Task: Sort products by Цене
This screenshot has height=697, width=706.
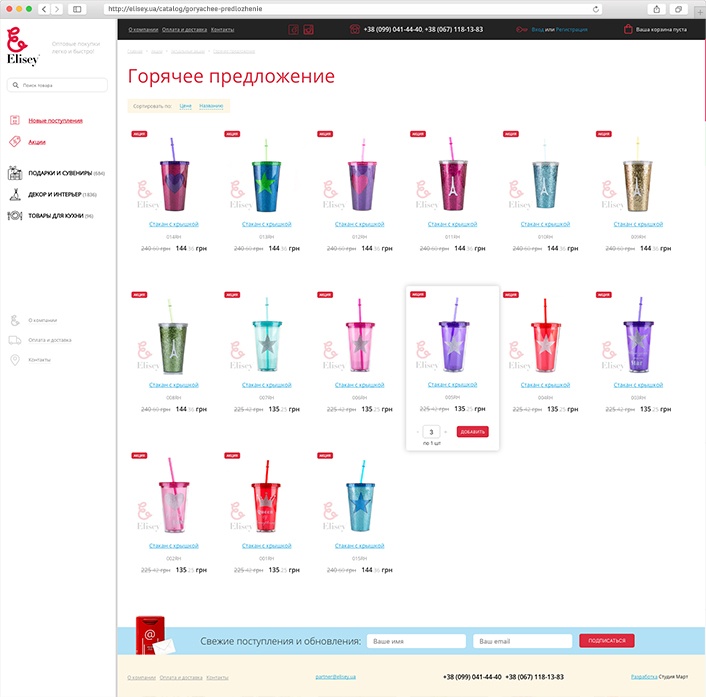Action: tap(186, 106)
